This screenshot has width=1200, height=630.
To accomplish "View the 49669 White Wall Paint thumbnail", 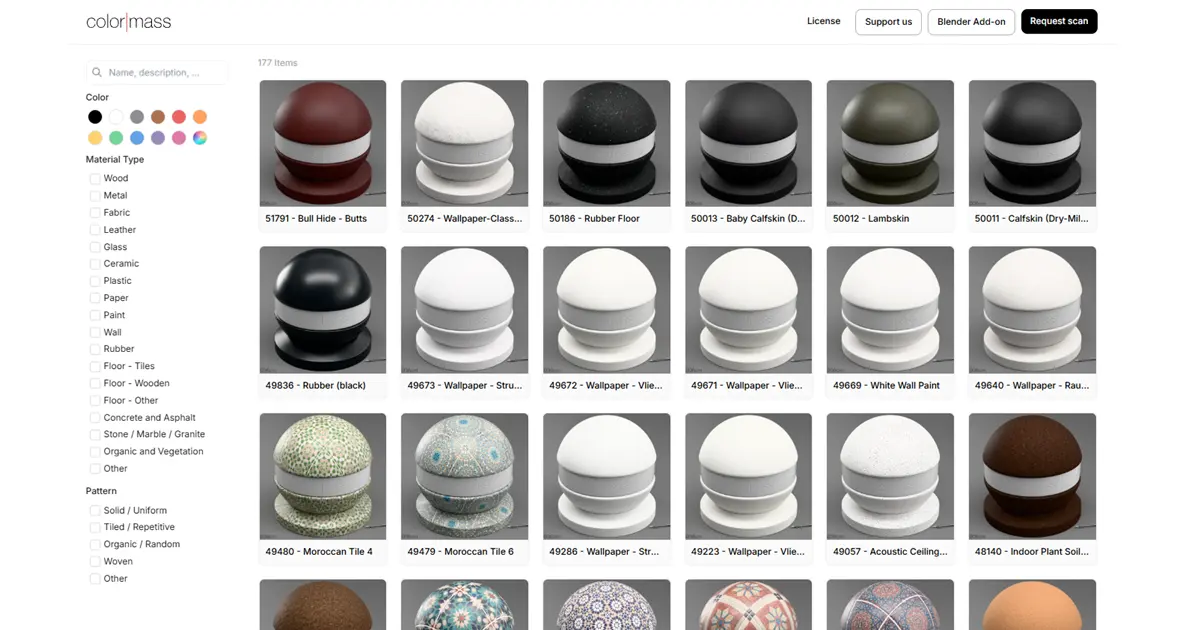I will (x=890, y=310).
